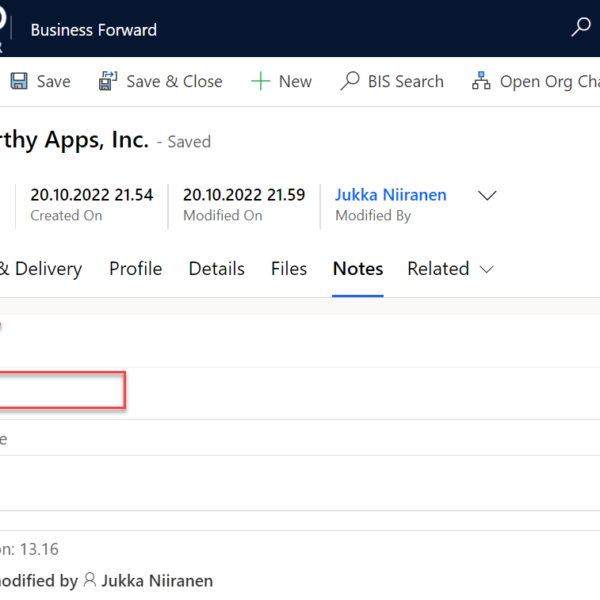Click the bottom Jukka Niiranen name
Image resolution: width=600 pixels, height=600 pixels.
pyautogui.click(x=157, y=580)
